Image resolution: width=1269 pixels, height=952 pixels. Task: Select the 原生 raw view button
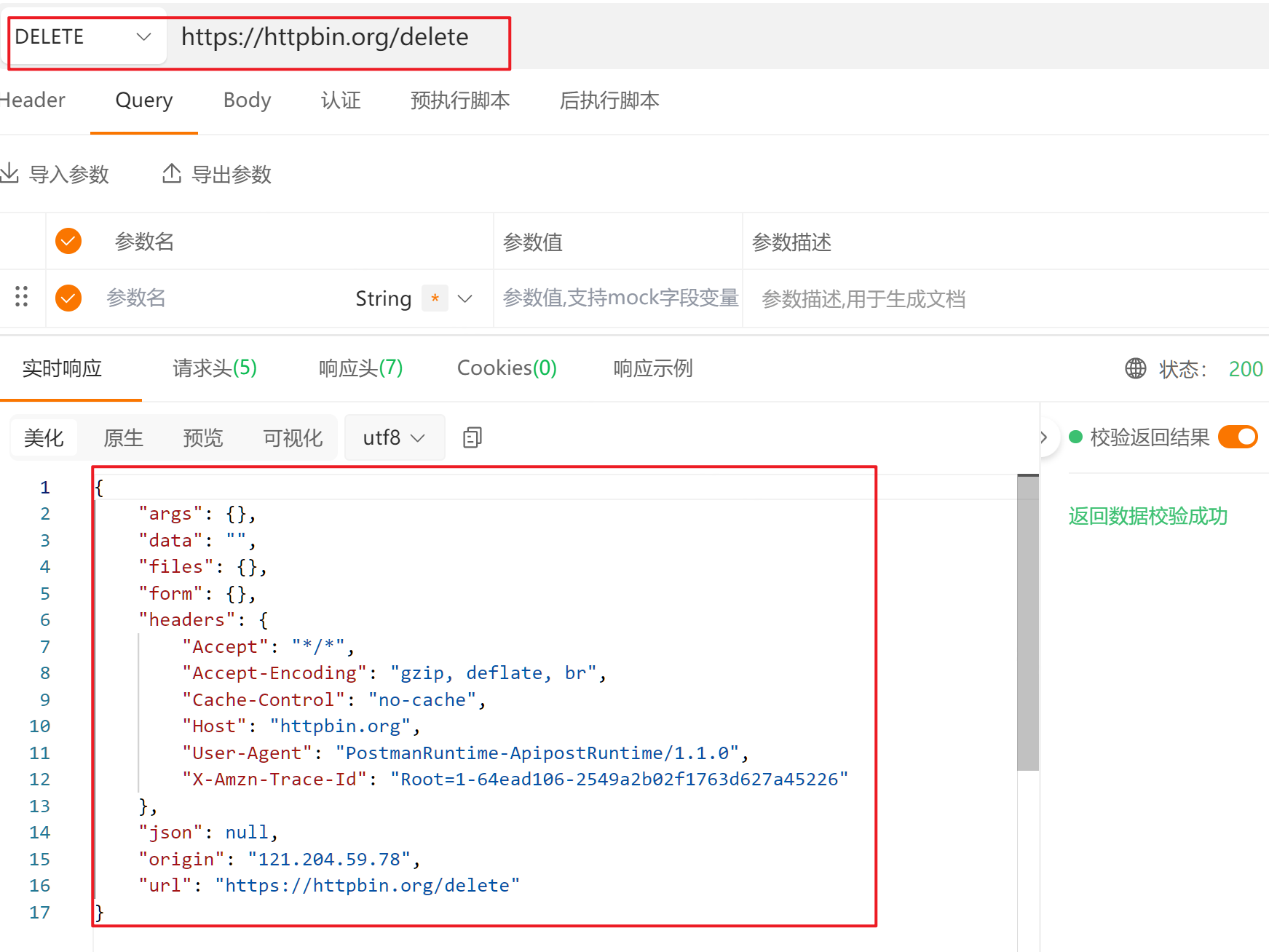pyautogui.click(x=123, y=437)
